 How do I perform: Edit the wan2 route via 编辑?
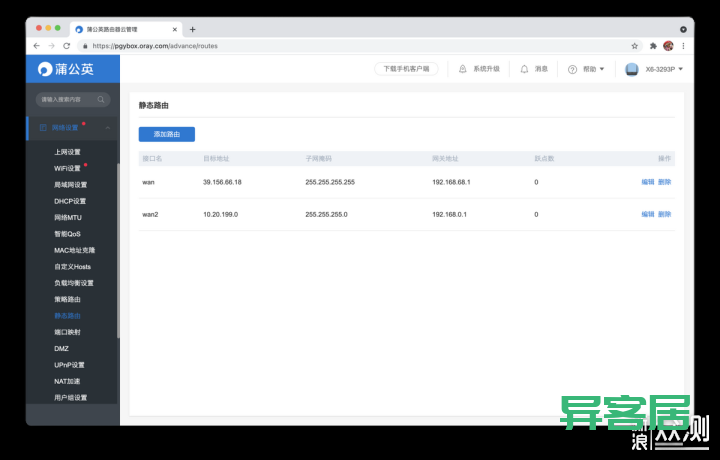point(647,214)
